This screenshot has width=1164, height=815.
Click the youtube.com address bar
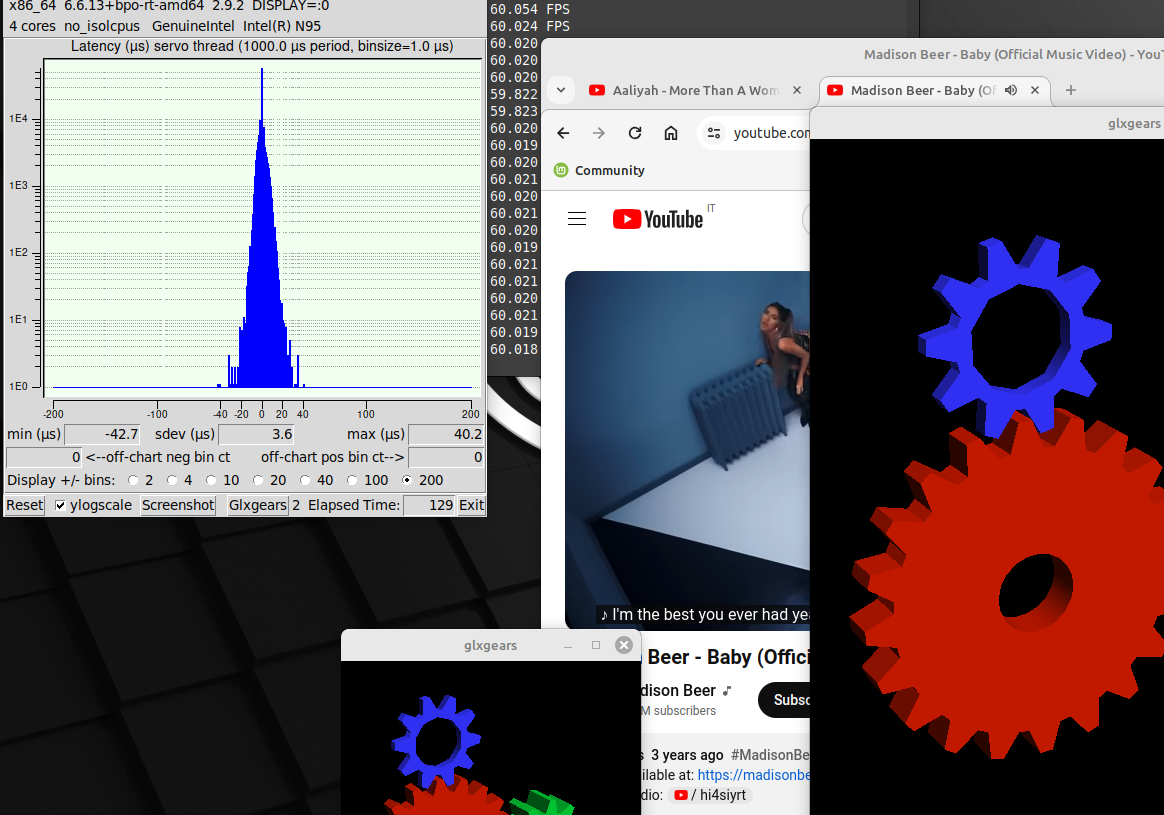(x=771, y=133)
